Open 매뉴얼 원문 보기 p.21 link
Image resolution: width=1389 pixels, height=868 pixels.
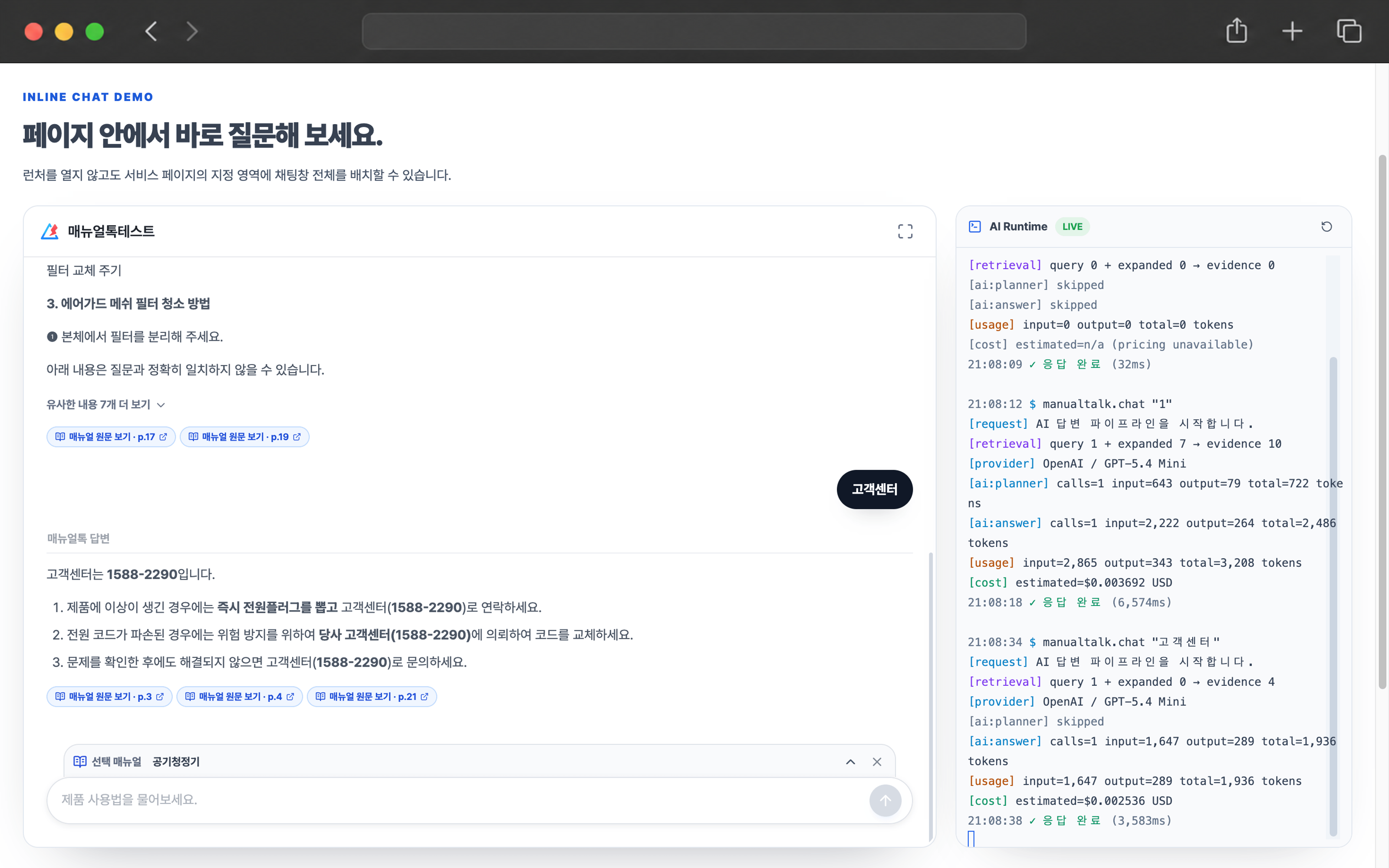click(x=372, y=696)
